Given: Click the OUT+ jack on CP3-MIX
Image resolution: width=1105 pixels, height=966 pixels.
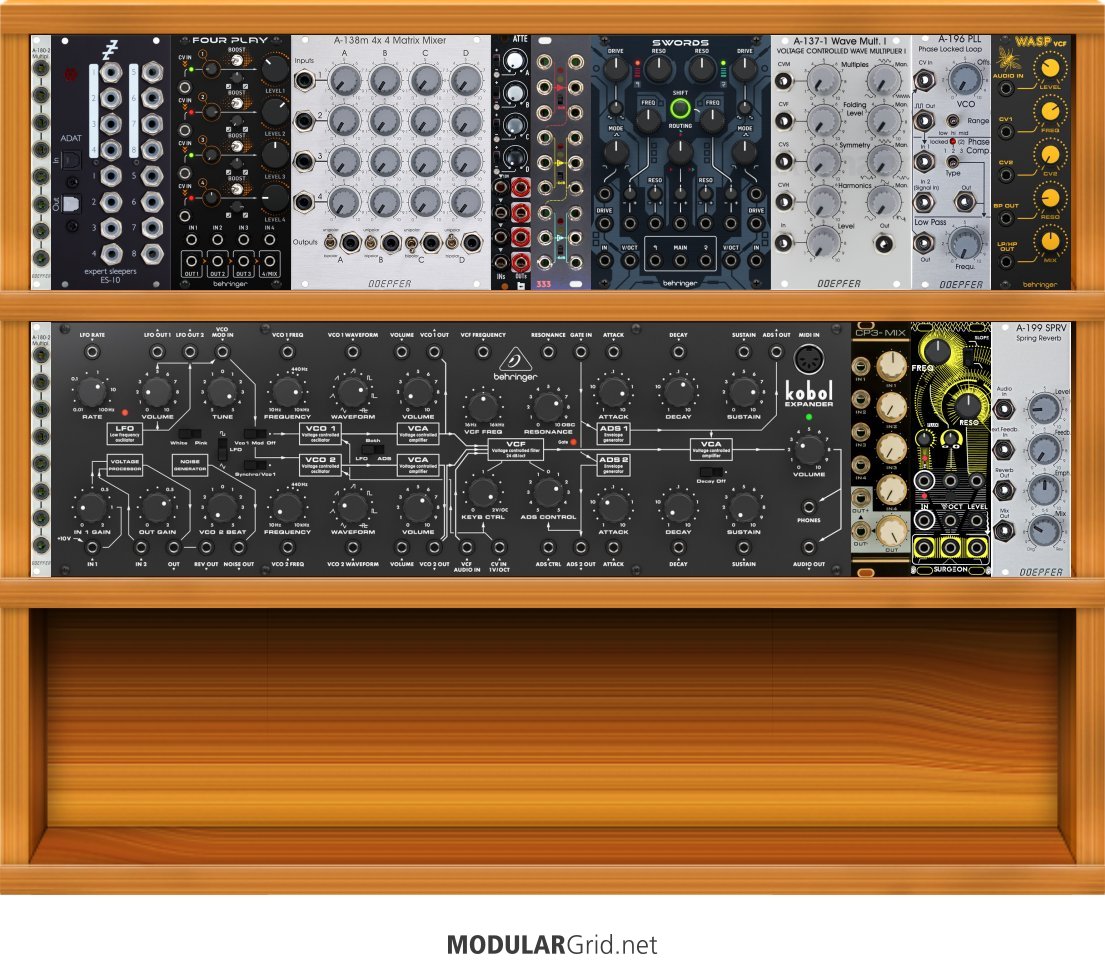Looking at the screenshot, I should pos(860,497).
